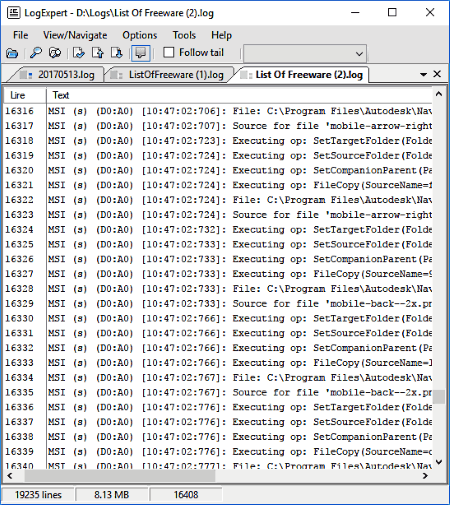The width and height of the screenshot is (450, 505).
Task: Click the vertical scrollbar thumb
Action: point(439,397)
